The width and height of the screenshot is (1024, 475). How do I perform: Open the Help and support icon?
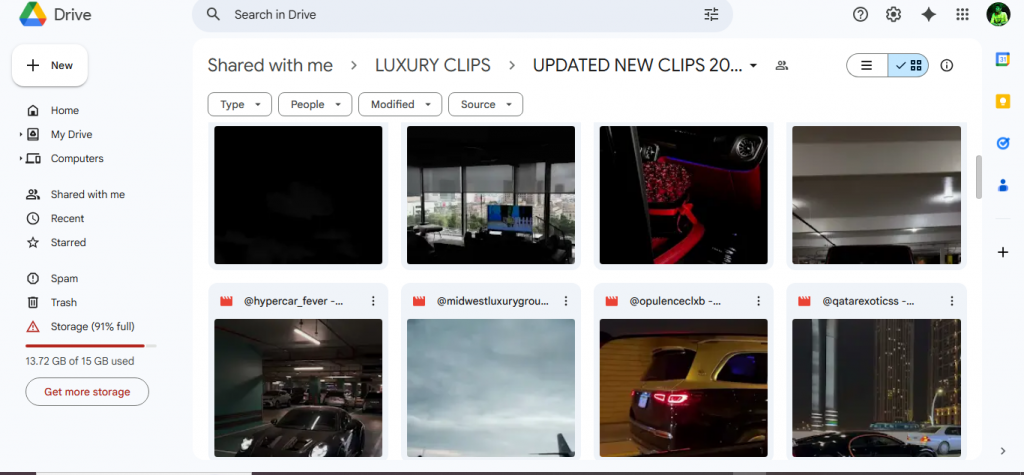860,14
